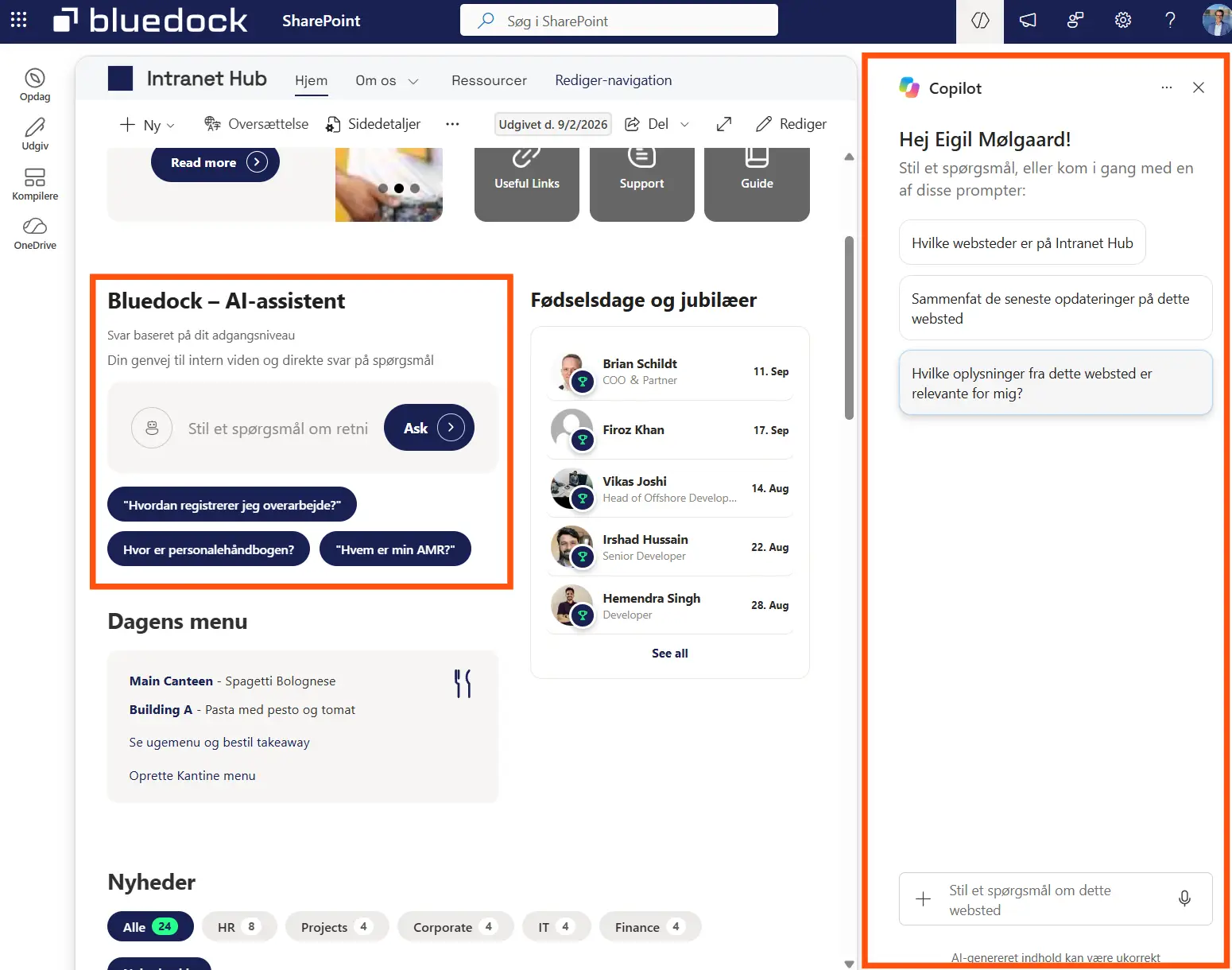Image resolution: width=1232 pixels, height=970 pixels.
Task: Click the page vertical scrollbar thumb
Action: click(849, 328)
